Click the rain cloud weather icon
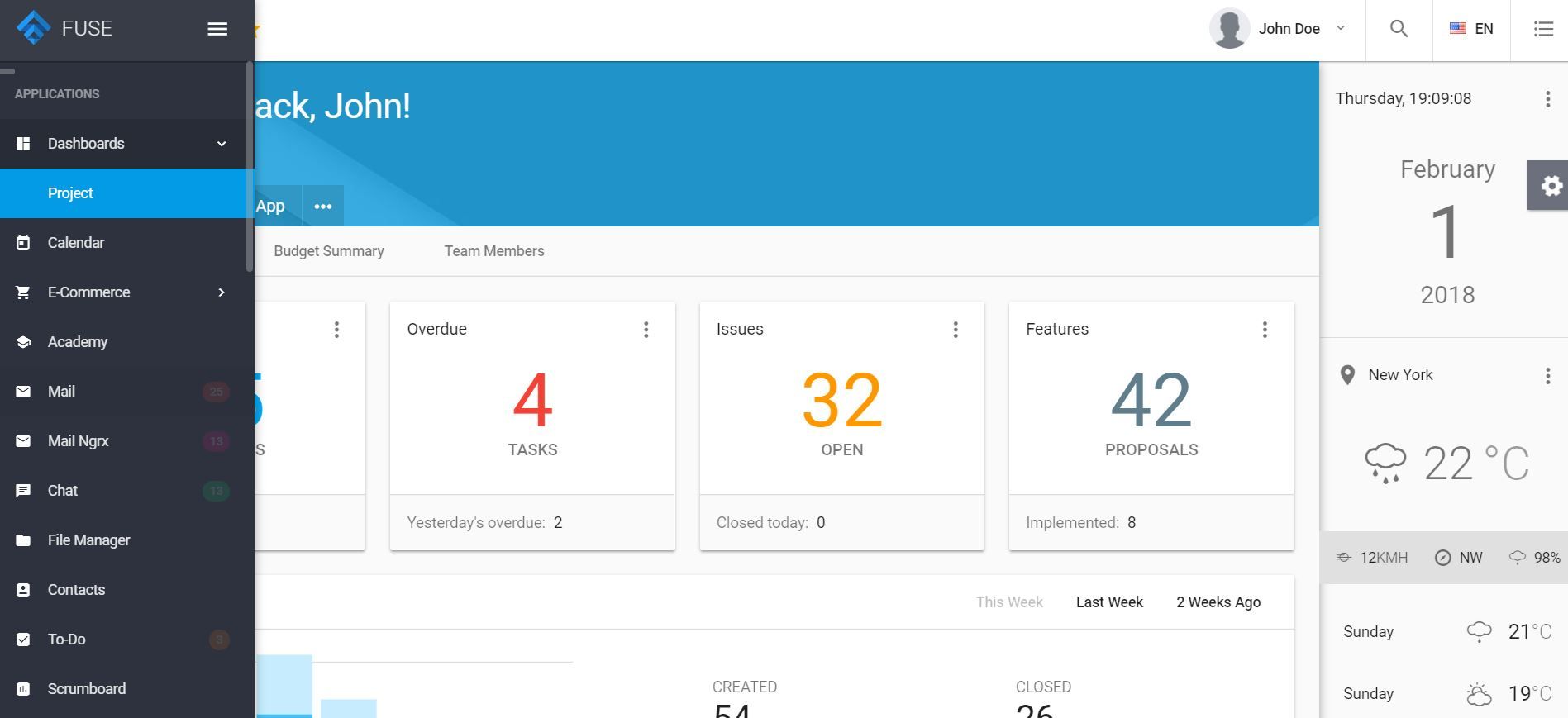The height and width of the screenshot is (718, 1568). coord(1385,464)
